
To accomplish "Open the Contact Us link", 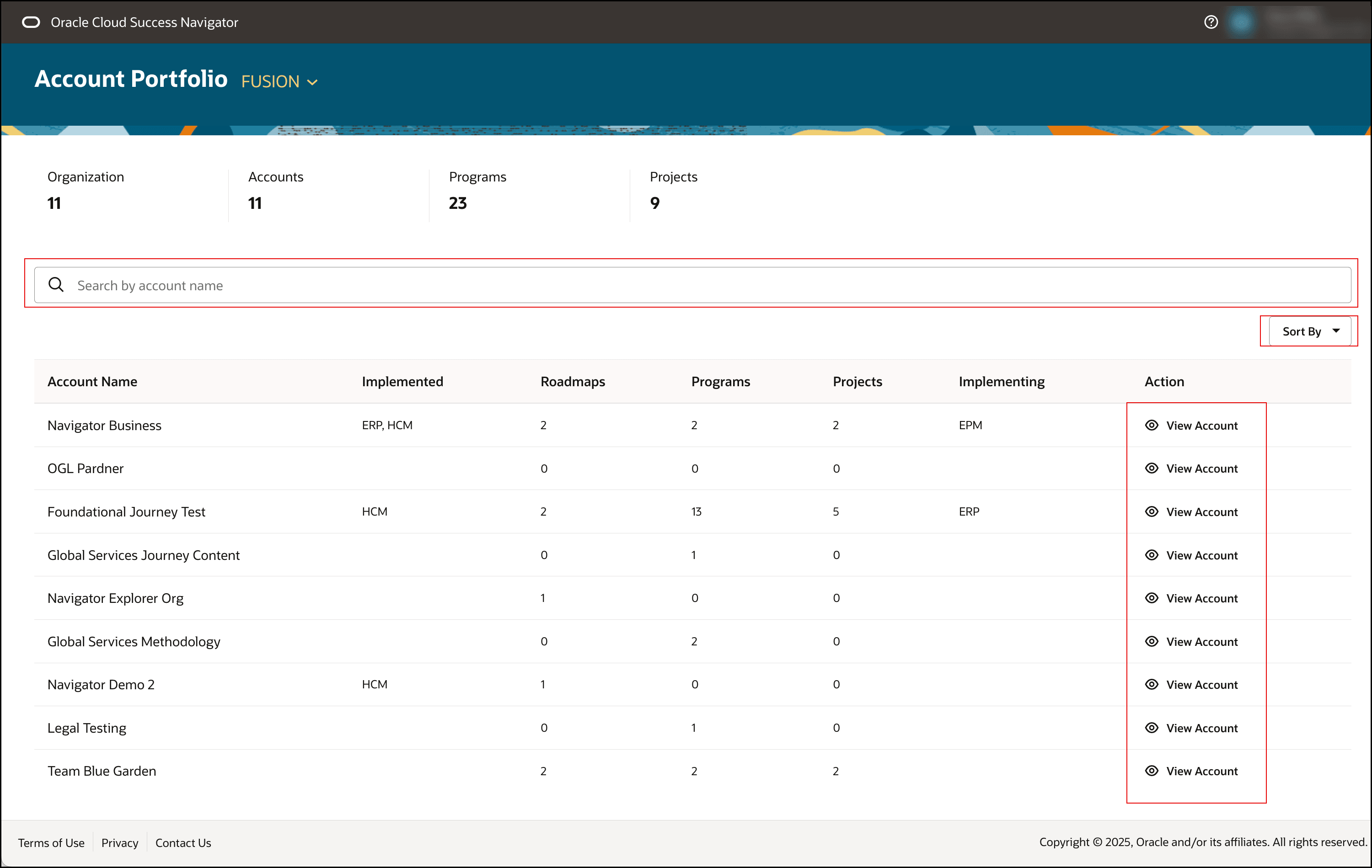I will pos(183,842).
